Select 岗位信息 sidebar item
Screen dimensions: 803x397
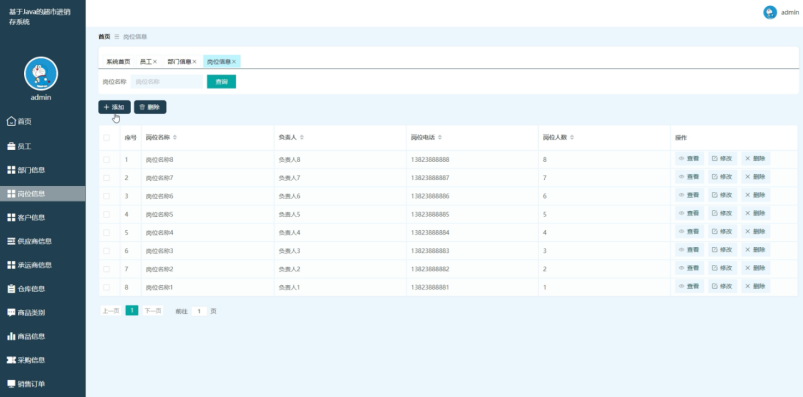coord(43,194)
